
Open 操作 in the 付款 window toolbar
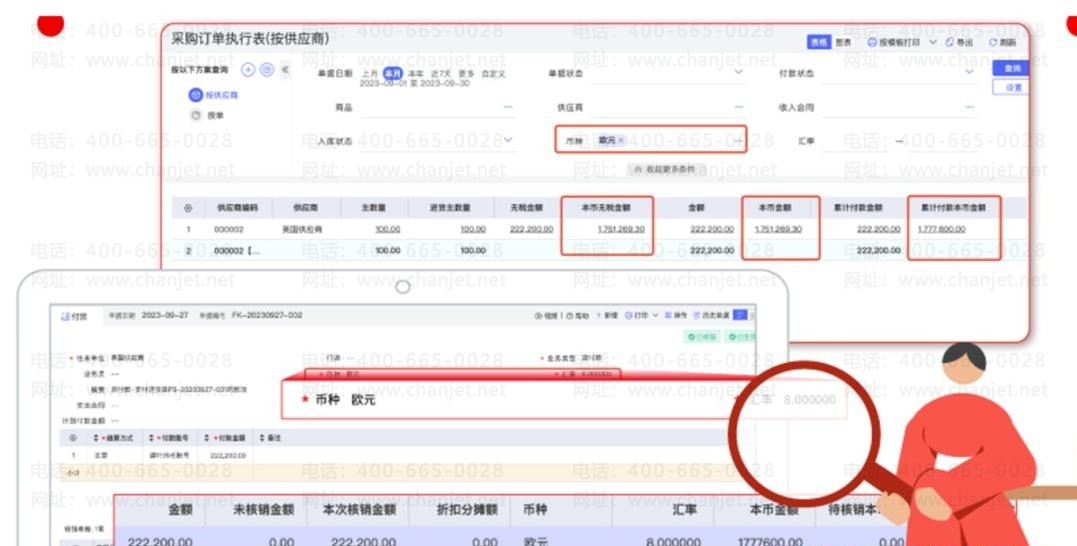[x=676, y=316]
